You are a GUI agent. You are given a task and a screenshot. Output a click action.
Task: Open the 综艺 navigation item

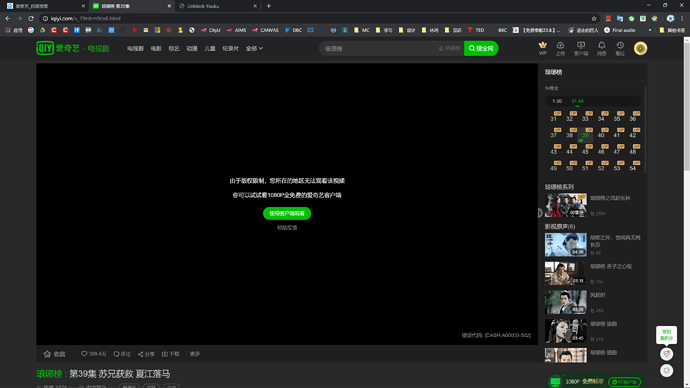[174, 48]
